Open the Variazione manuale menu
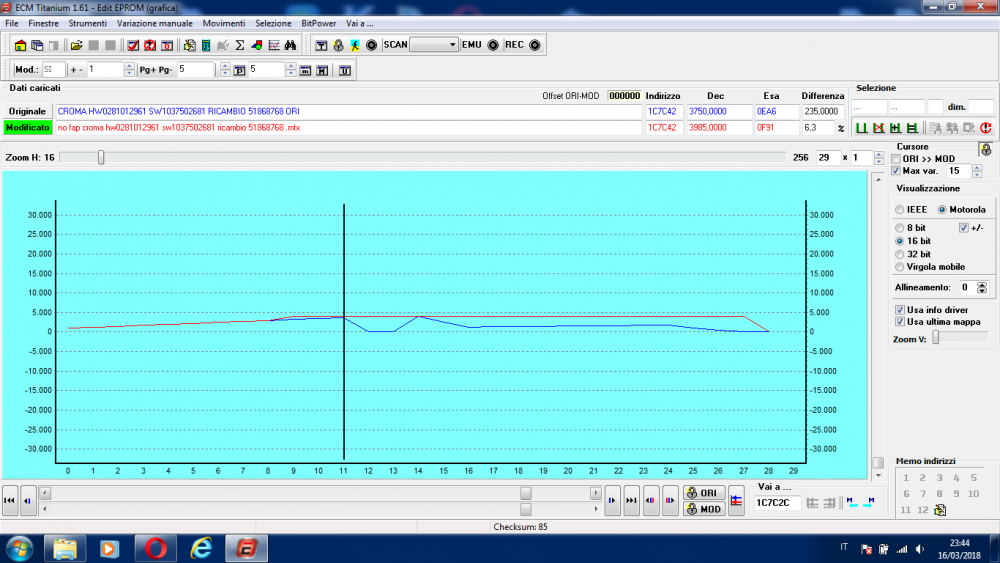The image size is (1000, 563). point(154,24)
